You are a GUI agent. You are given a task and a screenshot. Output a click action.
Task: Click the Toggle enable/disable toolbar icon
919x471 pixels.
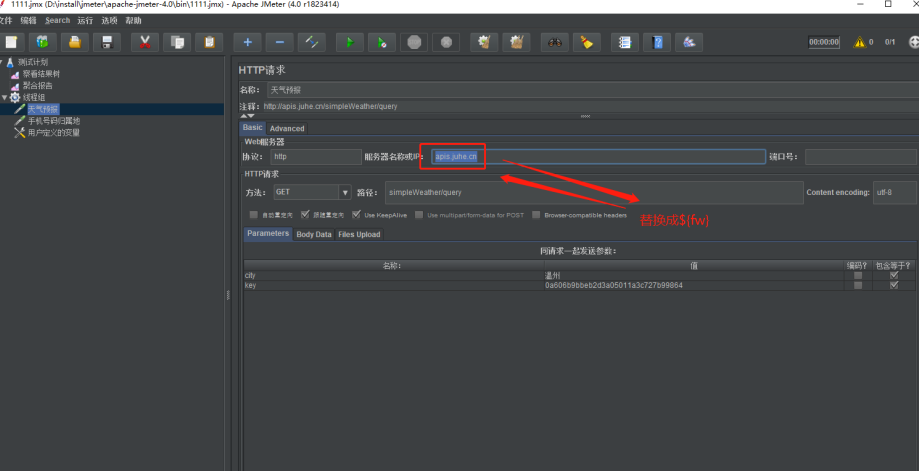[x=312, y=42]
